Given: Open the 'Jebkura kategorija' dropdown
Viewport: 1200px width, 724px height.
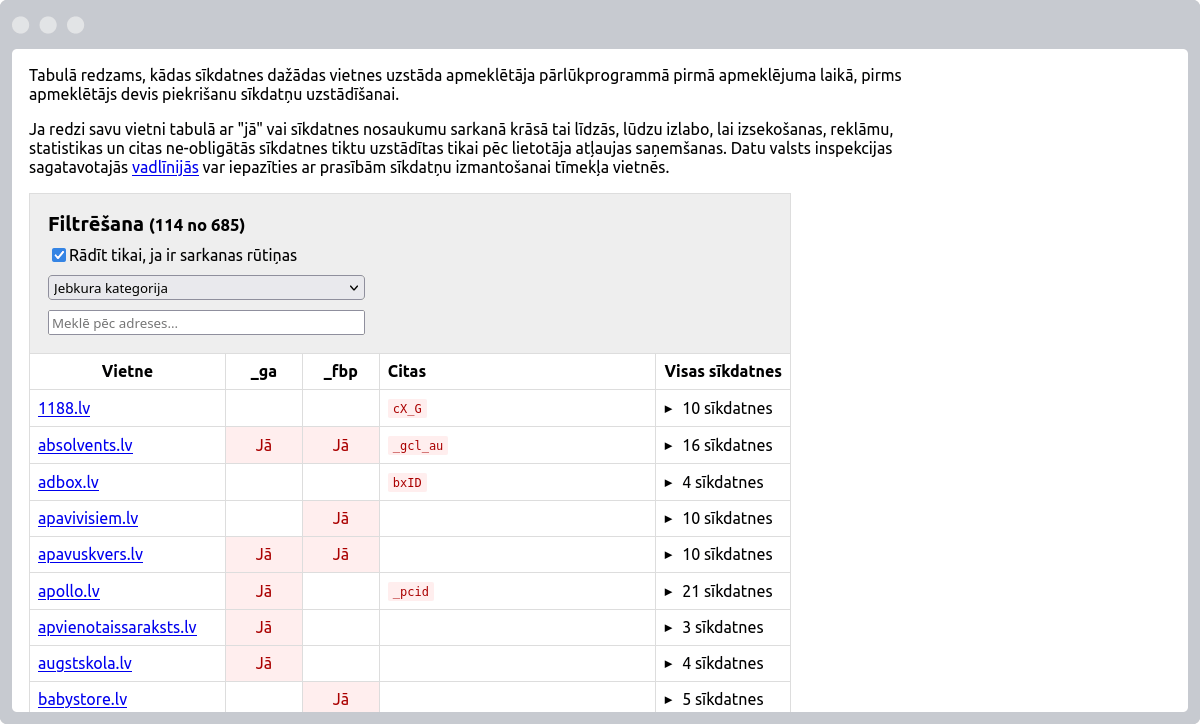Looking at the screenshot, I should pos(206,288).
